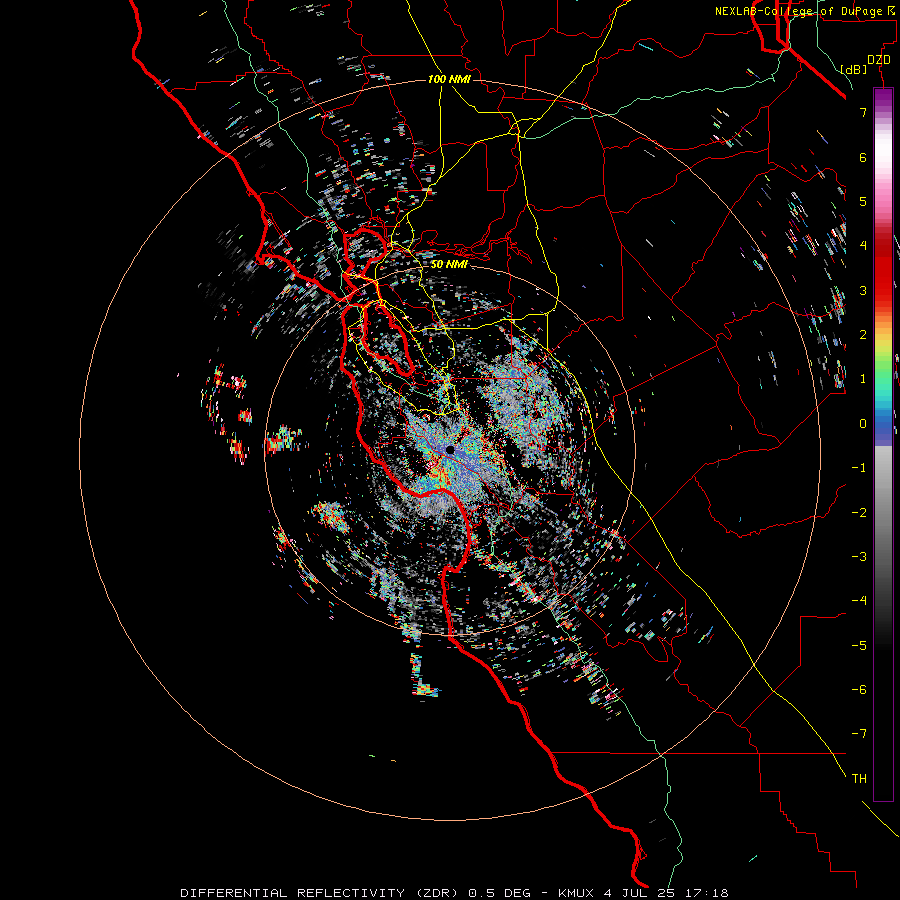Click the "KMUX" station ID in caption
900x900 pixels.
pos(576,893)
